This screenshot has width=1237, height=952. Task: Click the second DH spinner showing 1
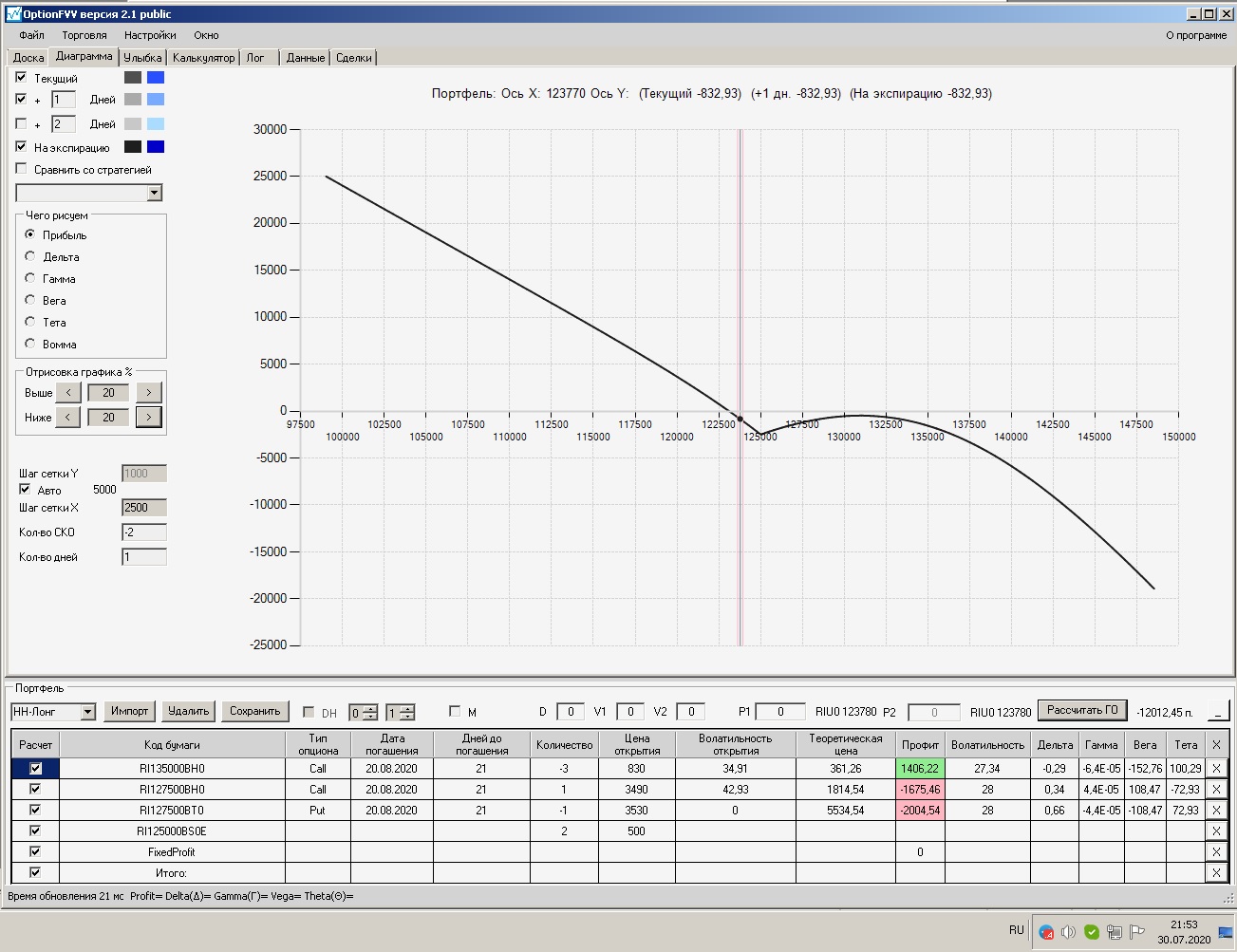tap(400, 713)
